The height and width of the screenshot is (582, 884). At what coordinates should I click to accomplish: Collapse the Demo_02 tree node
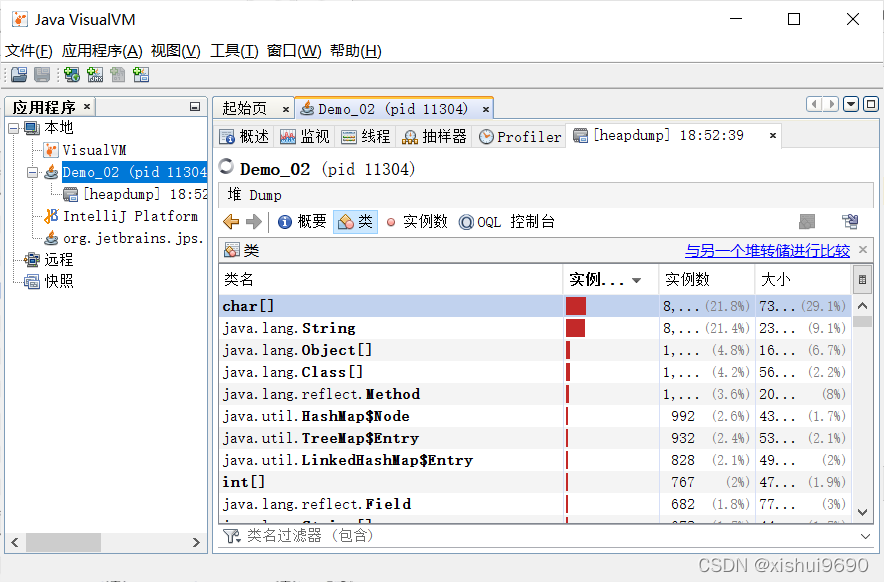pos(33,173)
